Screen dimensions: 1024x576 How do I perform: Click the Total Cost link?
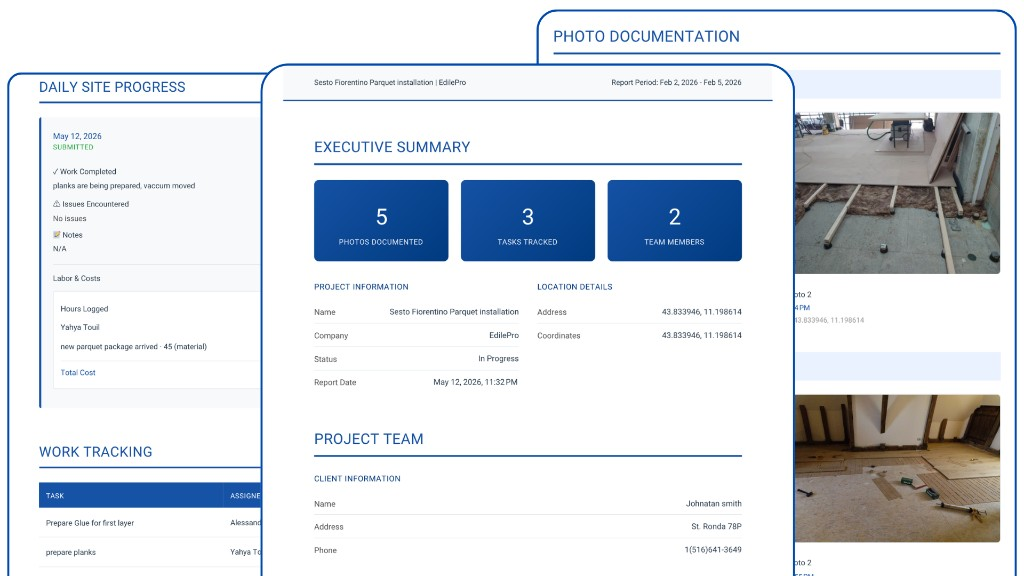click(x=78, y=372)
